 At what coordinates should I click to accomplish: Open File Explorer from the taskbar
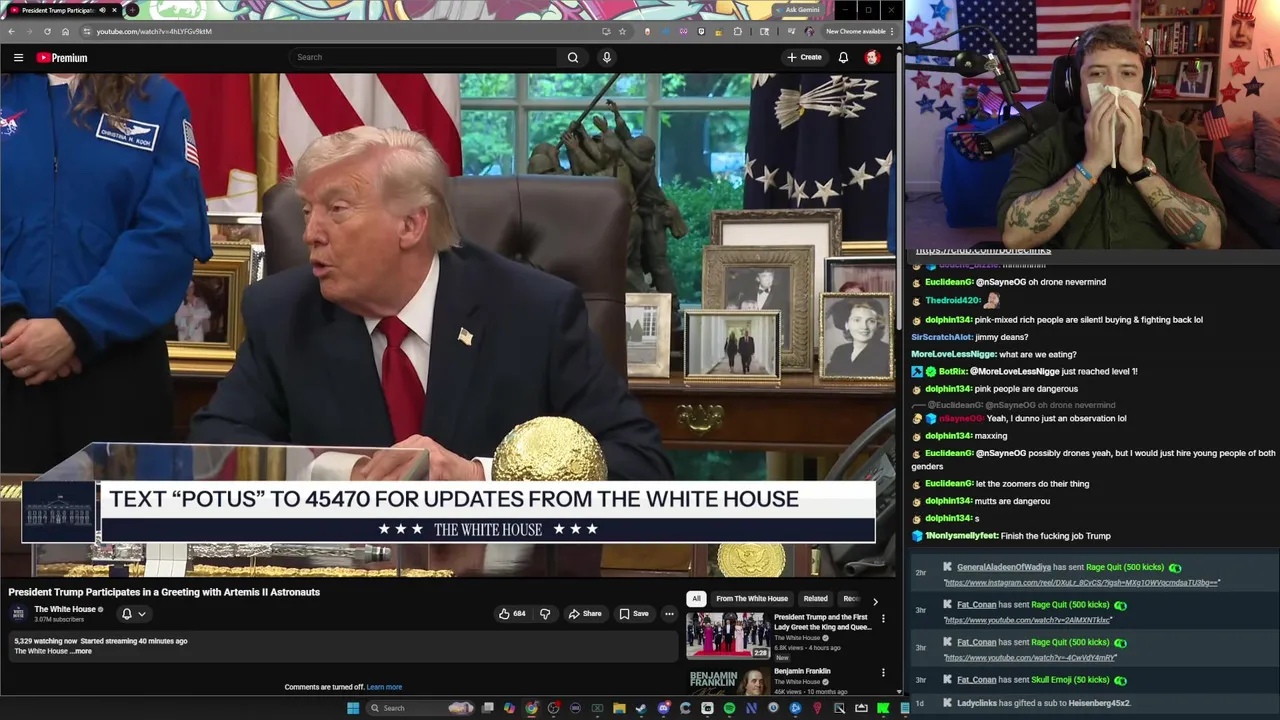(619, 708)
